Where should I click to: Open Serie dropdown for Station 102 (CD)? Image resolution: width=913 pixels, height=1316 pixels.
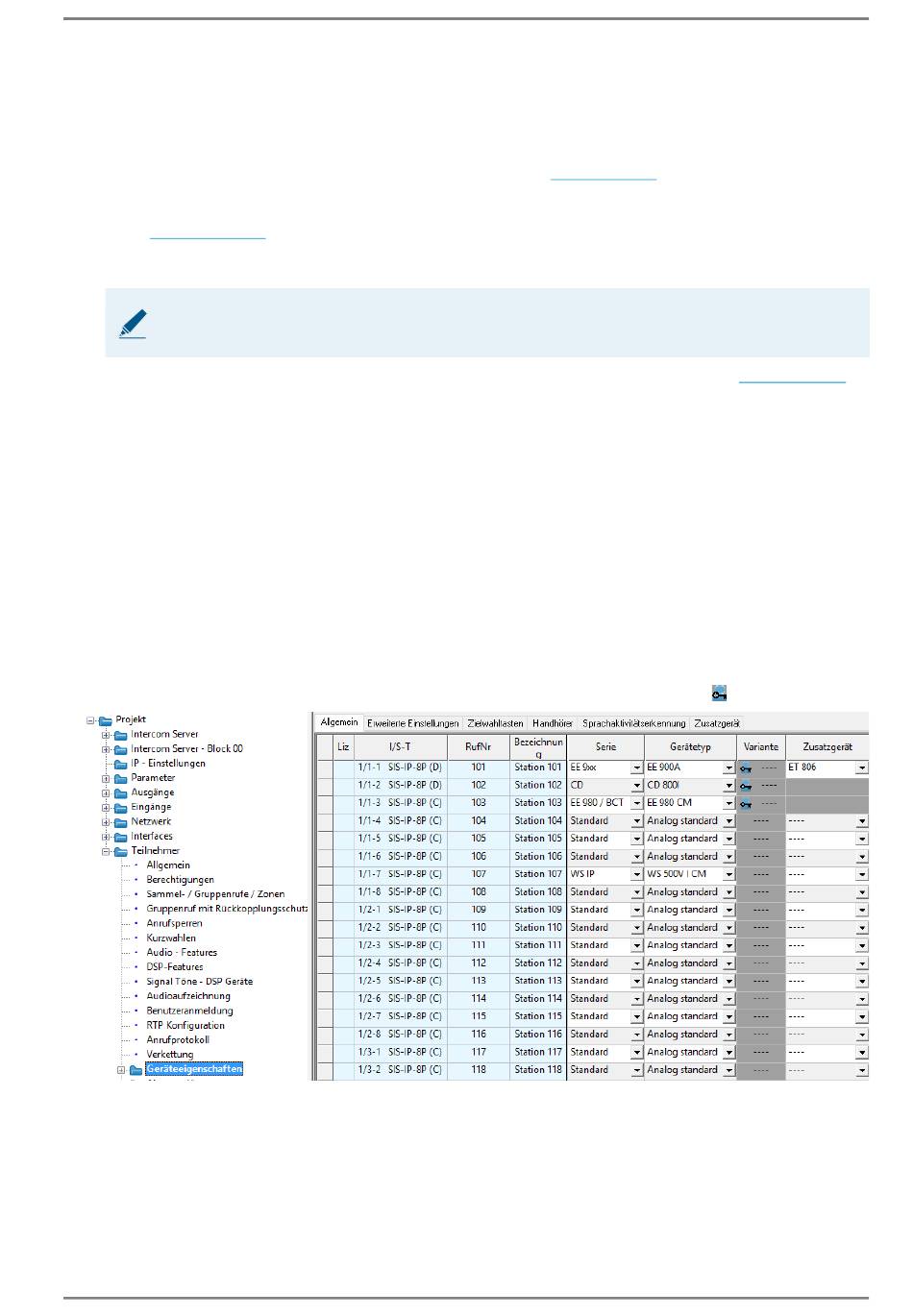(636, 786)
